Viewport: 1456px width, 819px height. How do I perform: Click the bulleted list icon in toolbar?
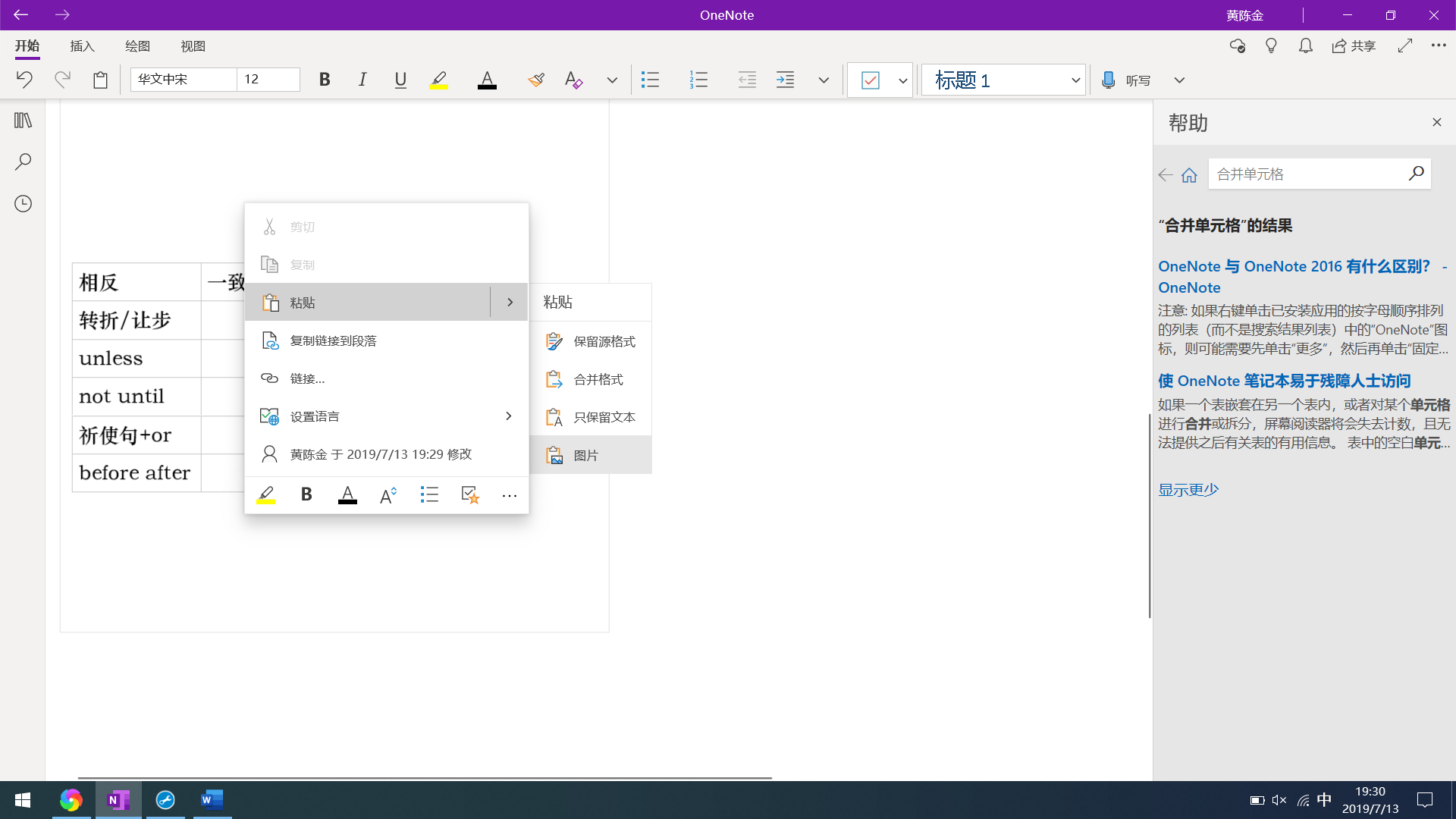click(x=650, y=80)
